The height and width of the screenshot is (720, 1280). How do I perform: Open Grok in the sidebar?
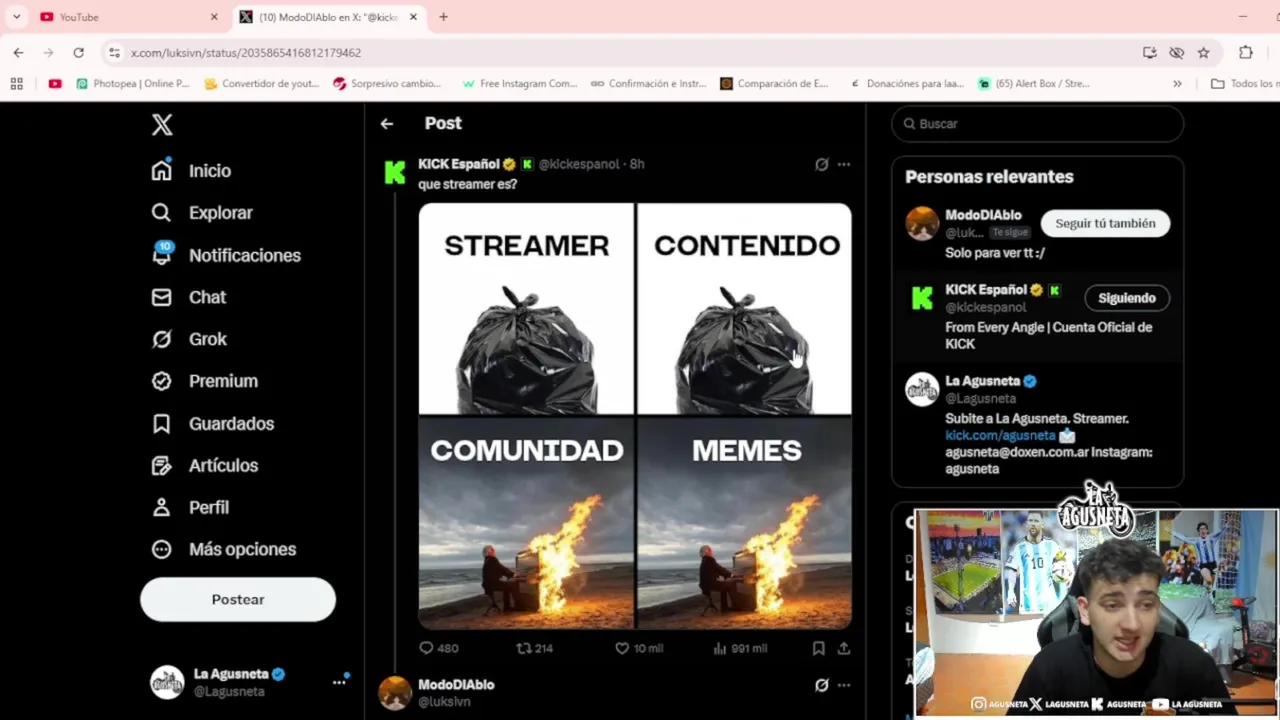[x=189, y=339]
